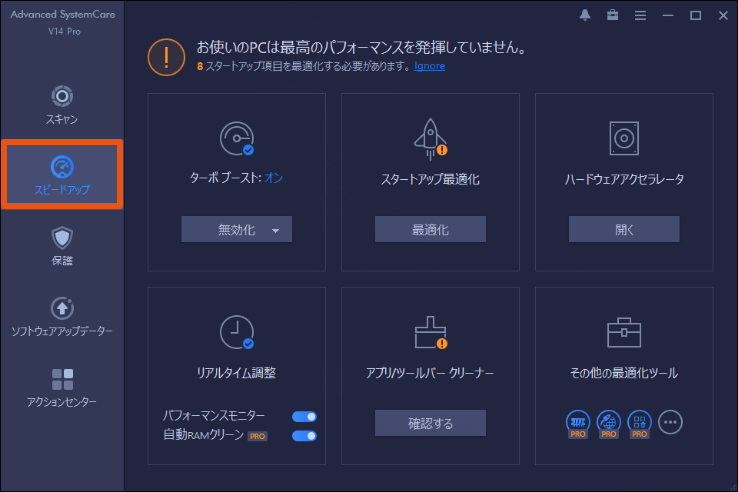Expand the 無効化 dropdown arrow
The image size is (738, 492).
pos(275,230)
